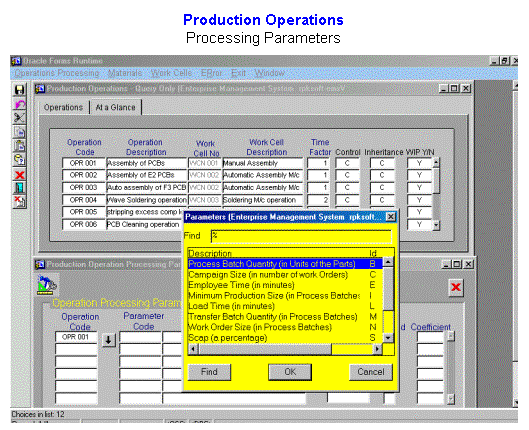Click OPR 001 cell in Processing Parameters window

click(76, 337)
